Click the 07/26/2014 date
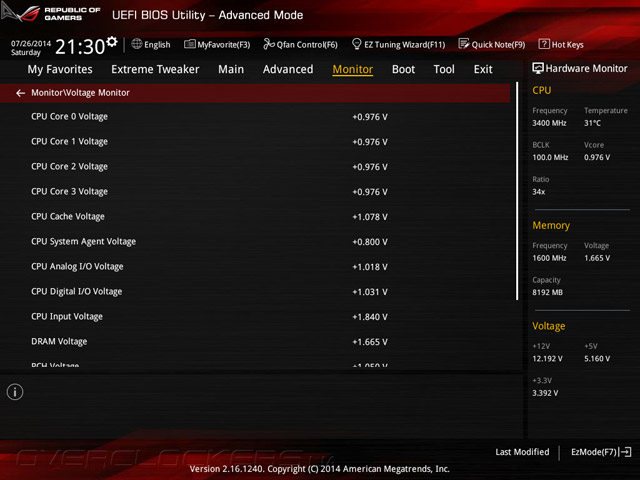This screenshot has height=480, width=640. coord(31,43)
